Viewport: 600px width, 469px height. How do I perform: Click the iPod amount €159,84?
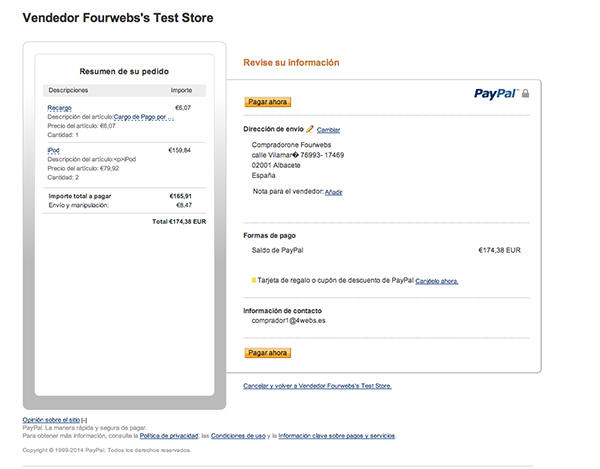point(179,150)
